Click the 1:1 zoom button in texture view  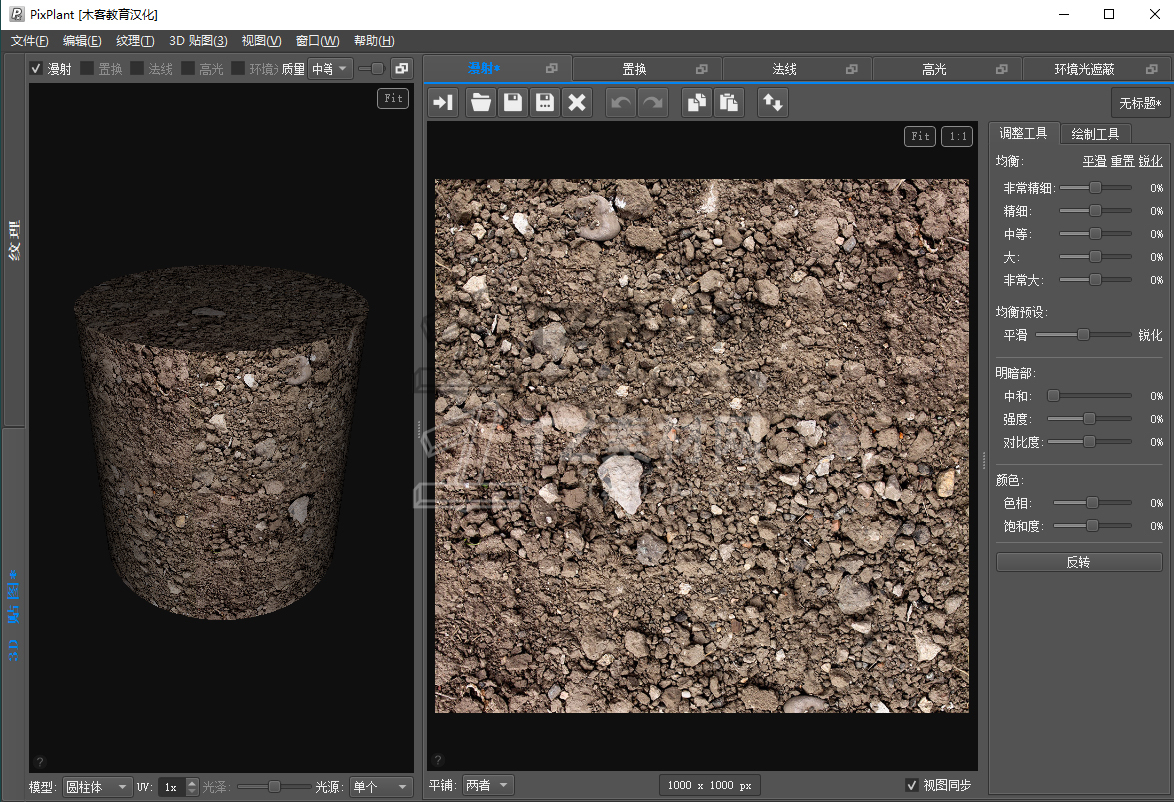tap(956, 136)
